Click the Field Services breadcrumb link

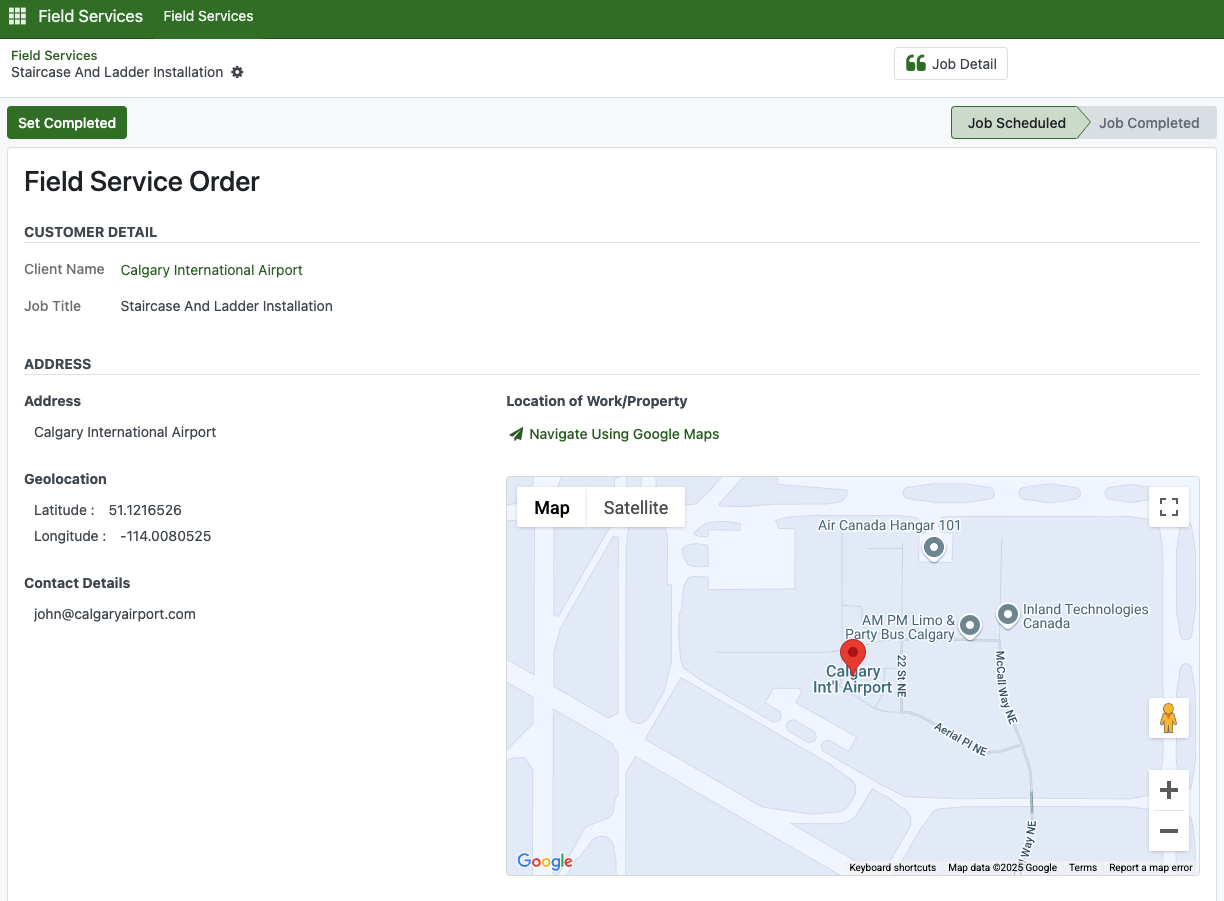54,55
